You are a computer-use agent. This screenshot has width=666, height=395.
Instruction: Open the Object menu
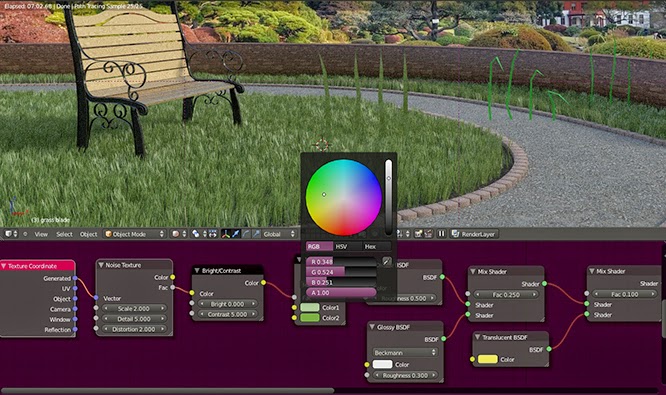click(88, 234)
